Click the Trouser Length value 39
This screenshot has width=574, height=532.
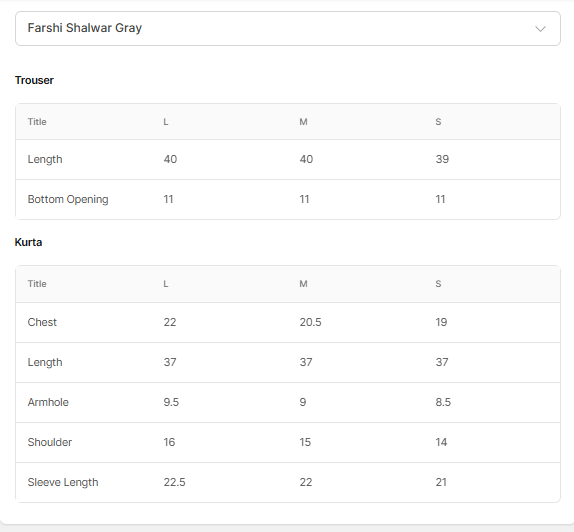[442, 159]
